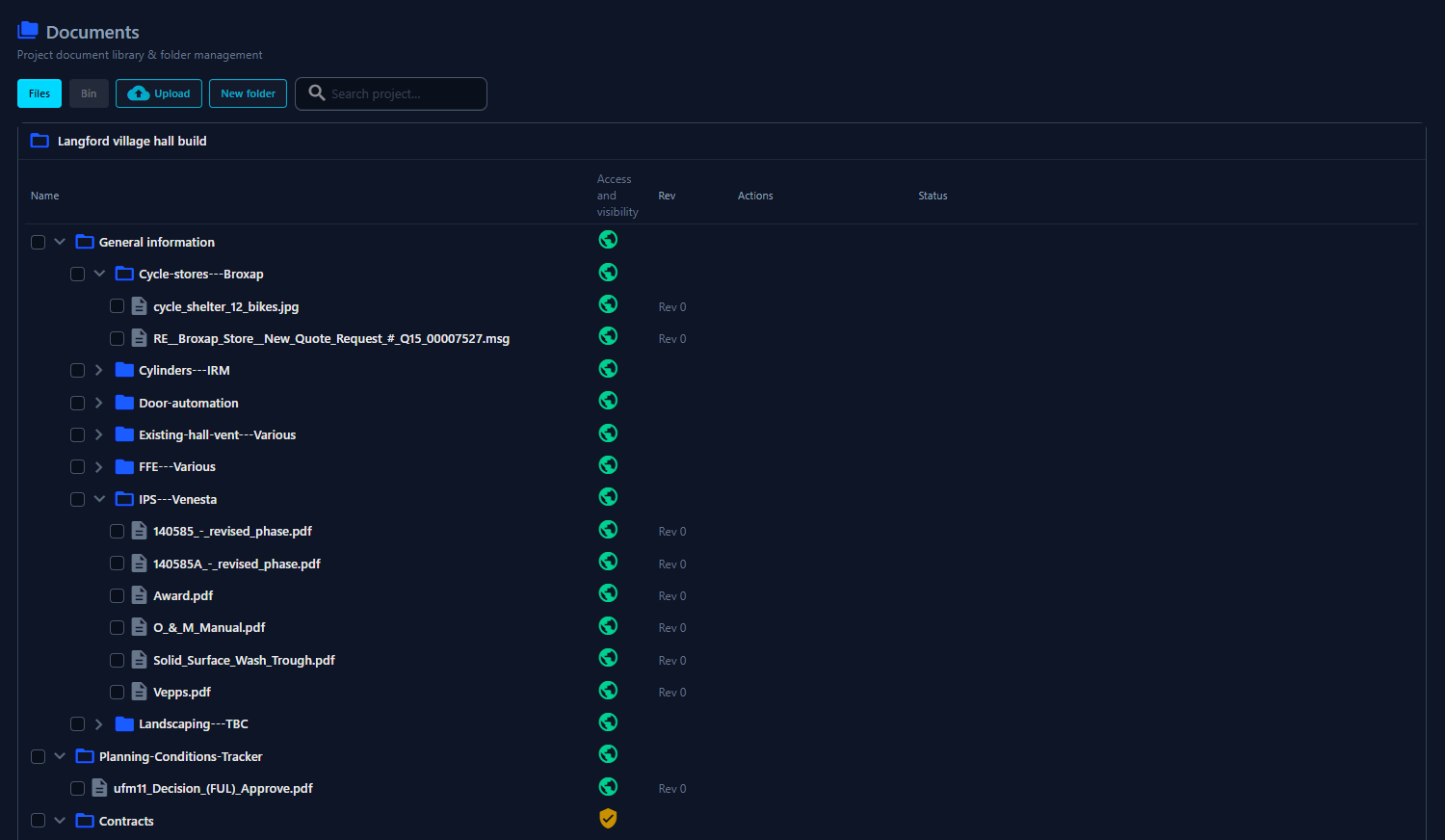Check the box beside Cylinders---IRM
Image resolution: width=1445 pixels, height=840 pixels.
(78, 371)
